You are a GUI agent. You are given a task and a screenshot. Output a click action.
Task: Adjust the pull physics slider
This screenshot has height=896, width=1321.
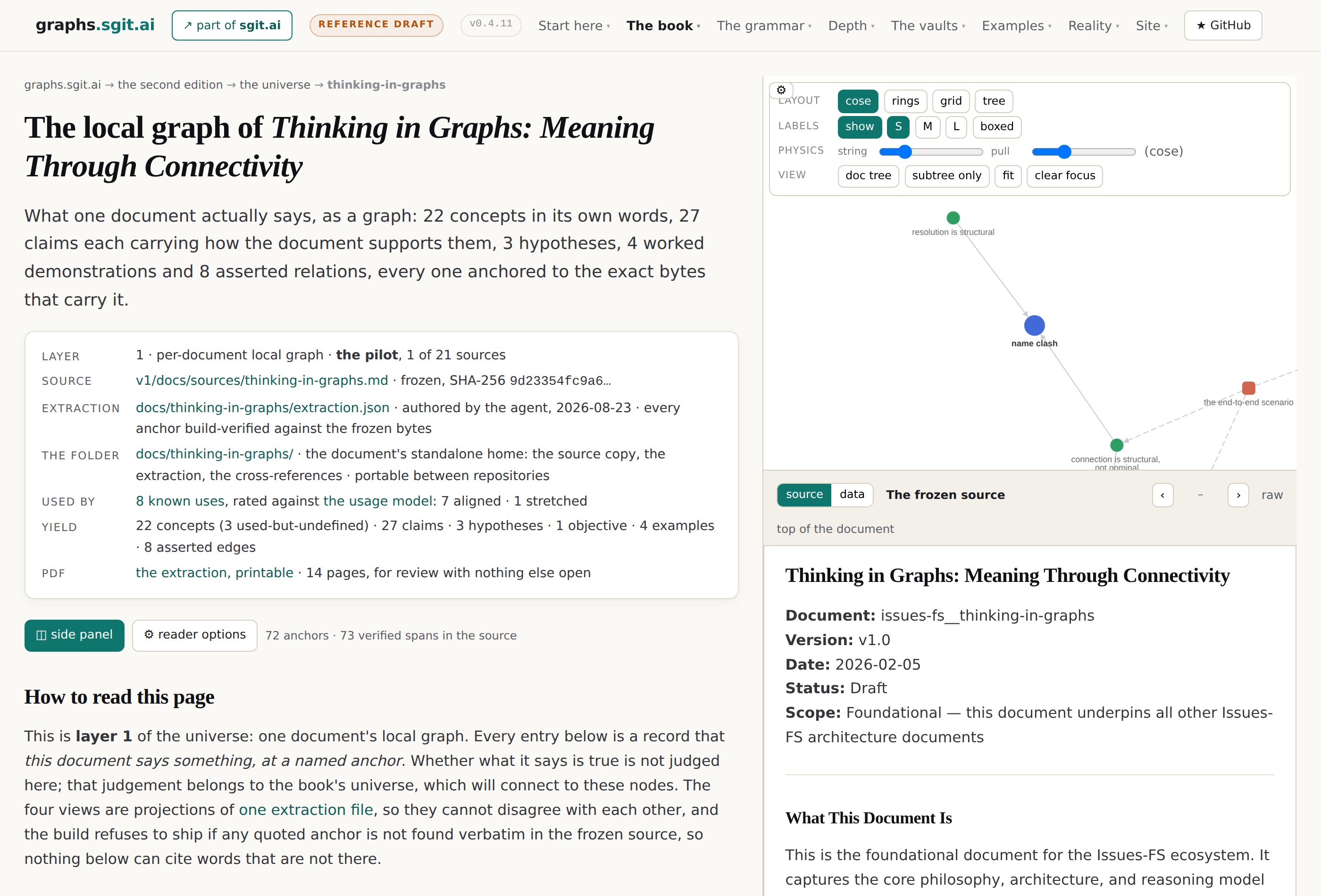click(1083, 152)
